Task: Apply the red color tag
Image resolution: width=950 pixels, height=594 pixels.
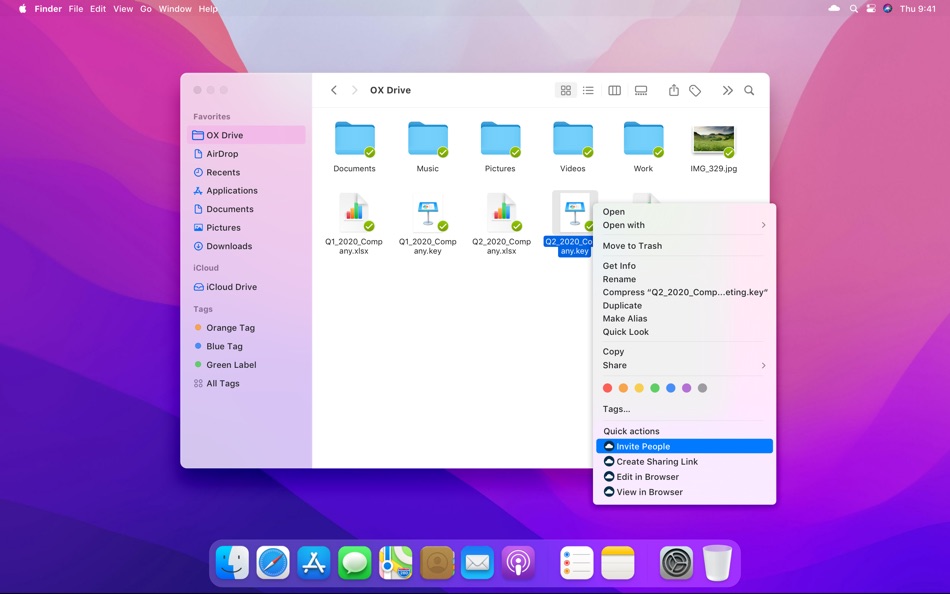Action: [x=607, y=388]
